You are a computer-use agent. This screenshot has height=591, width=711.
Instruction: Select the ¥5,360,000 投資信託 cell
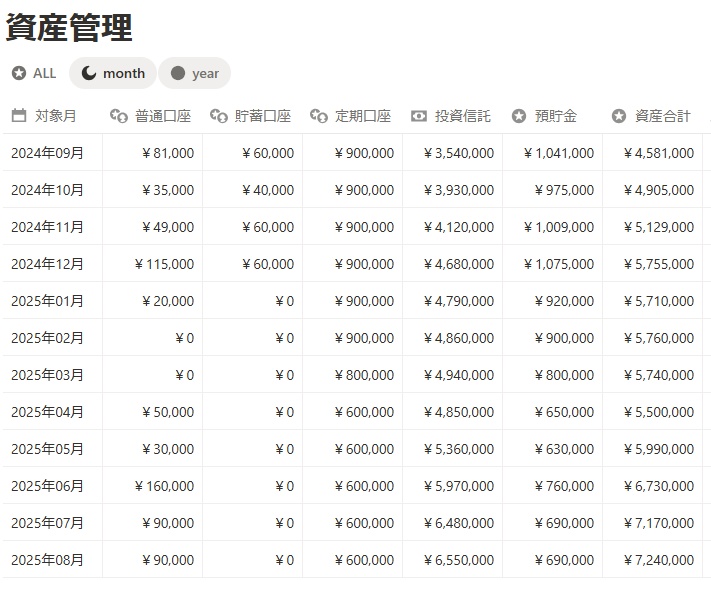click(453, 449)
